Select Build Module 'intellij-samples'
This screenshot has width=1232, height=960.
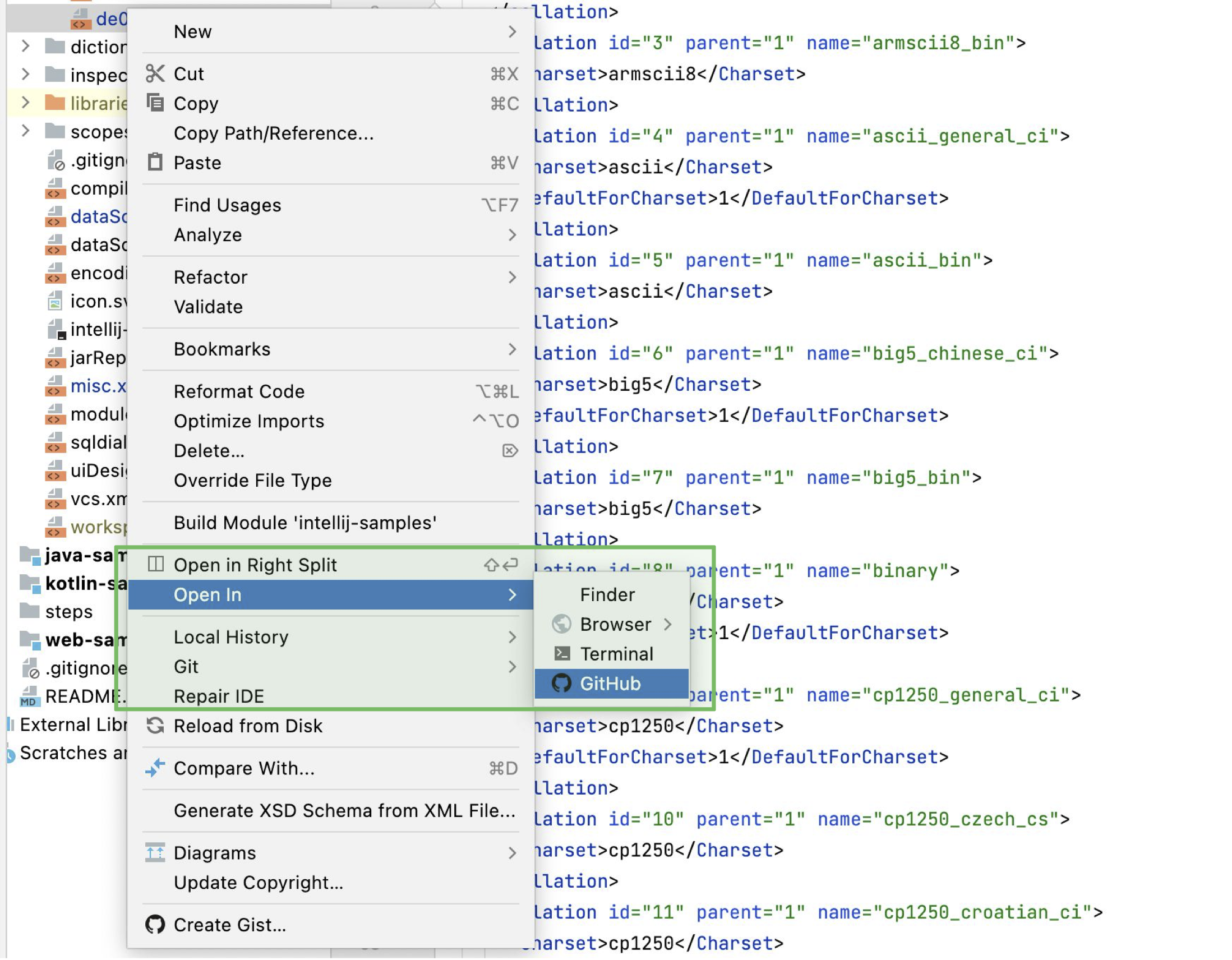tap(330, 523)
